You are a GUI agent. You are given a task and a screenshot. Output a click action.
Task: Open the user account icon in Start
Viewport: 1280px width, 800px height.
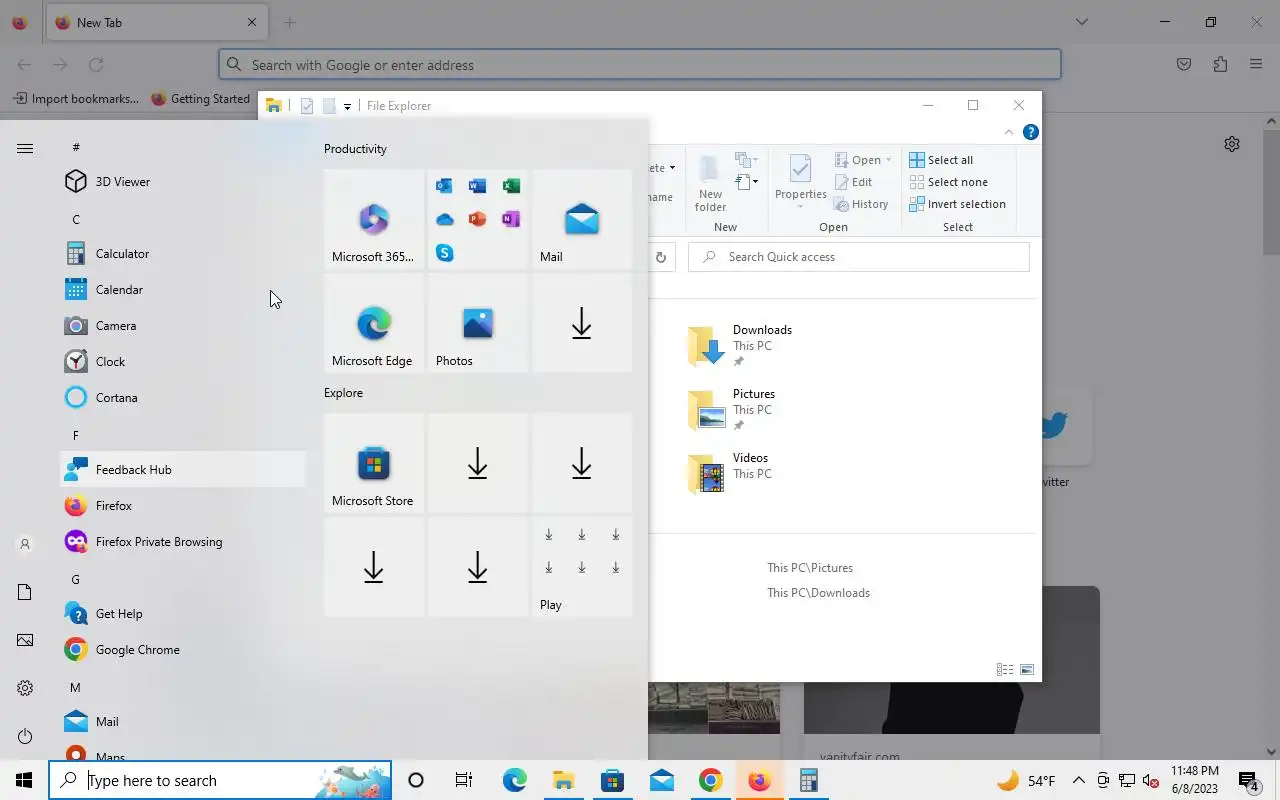25,544
